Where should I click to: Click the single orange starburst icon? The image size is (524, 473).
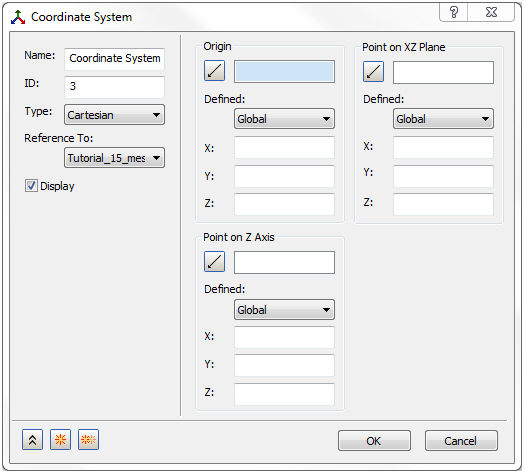click(60, 440)
